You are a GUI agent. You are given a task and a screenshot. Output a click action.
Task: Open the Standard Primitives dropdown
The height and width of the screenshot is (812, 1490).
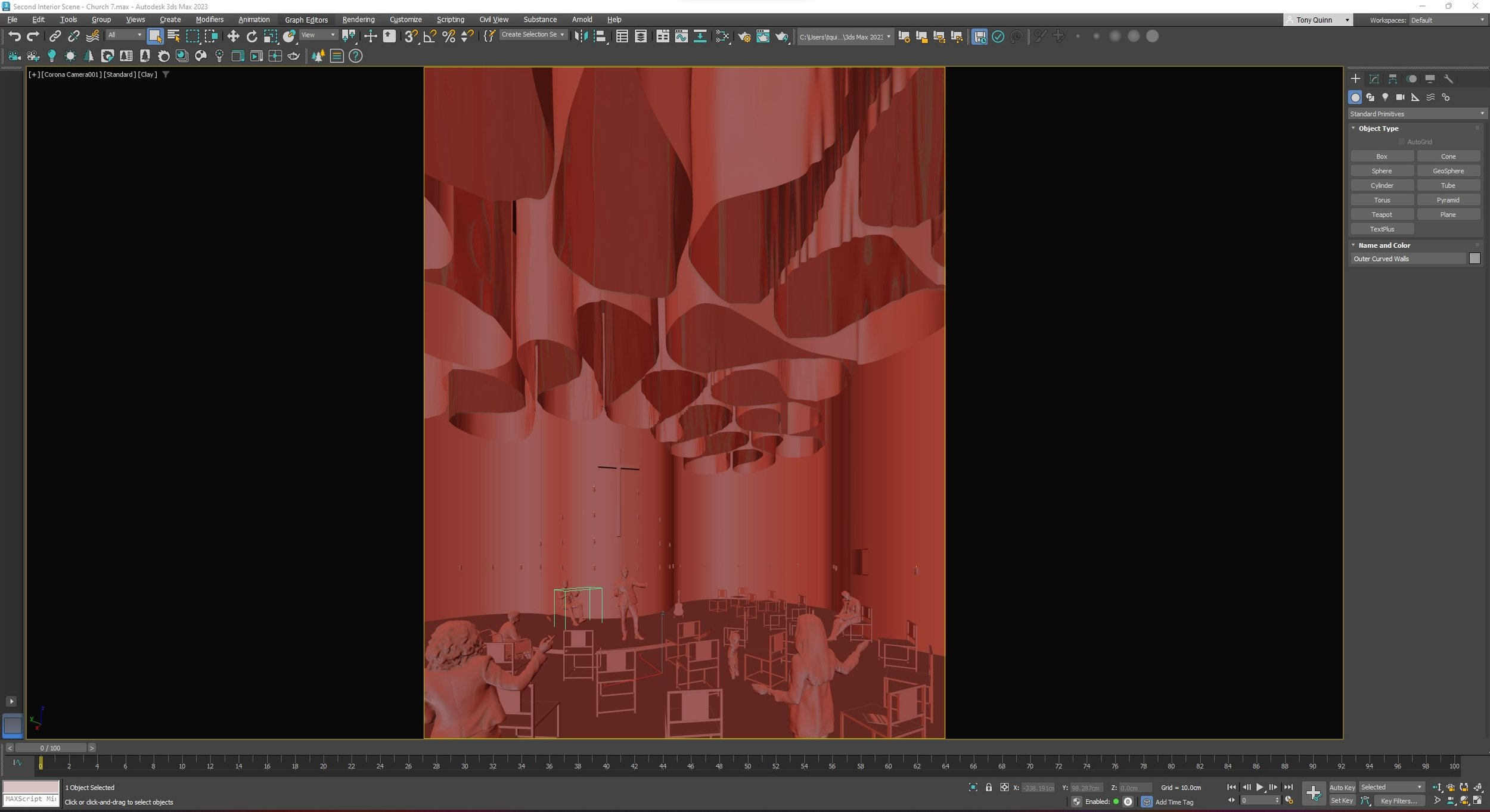pos(1416,114)
